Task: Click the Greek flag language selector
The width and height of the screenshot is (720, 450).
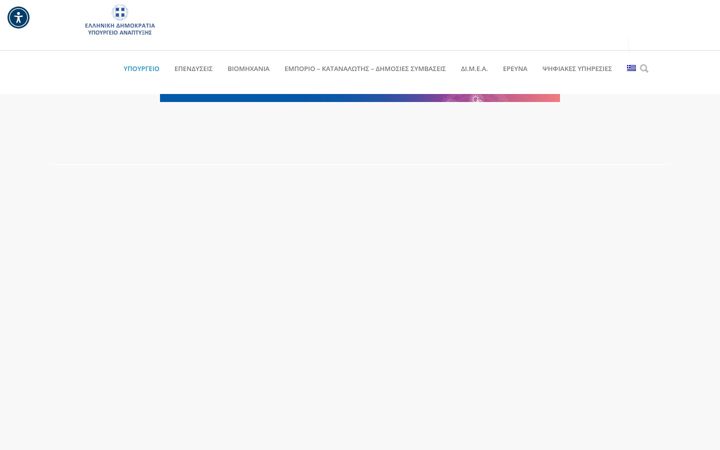Action: [631, 68]
